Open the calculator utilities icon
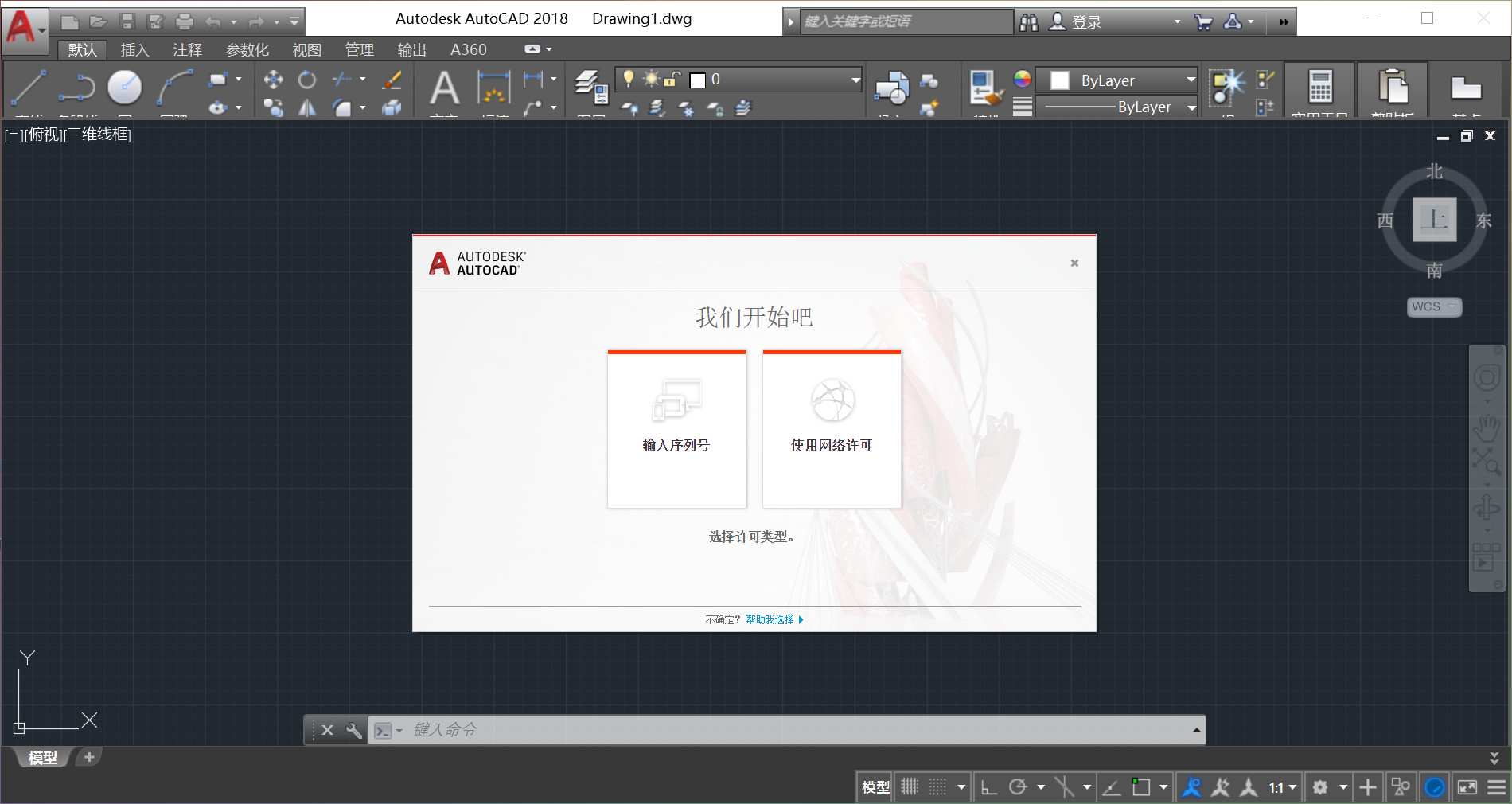The height and width of the screenshot is (804, 1512). click(x=1320, y=86)
